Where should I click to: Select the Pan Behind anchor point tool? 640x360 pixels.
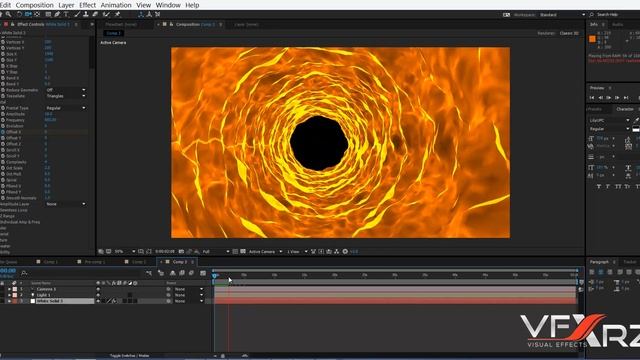click(38, 14)
